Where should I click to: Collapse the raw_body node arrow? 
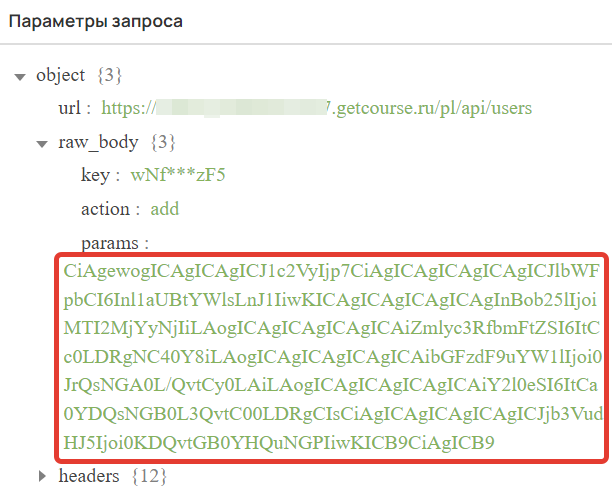pyautogui.click(x=42, y=144)
